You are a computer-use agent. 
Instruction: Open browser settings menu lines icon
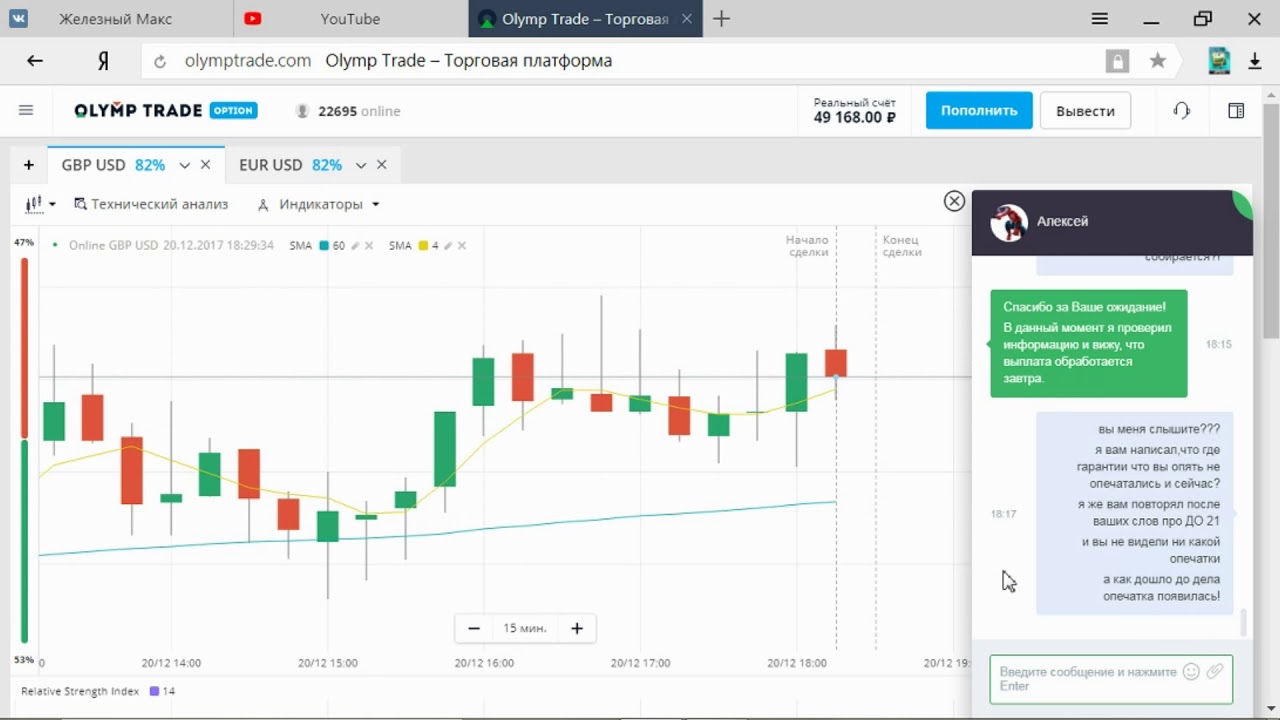1099,19
